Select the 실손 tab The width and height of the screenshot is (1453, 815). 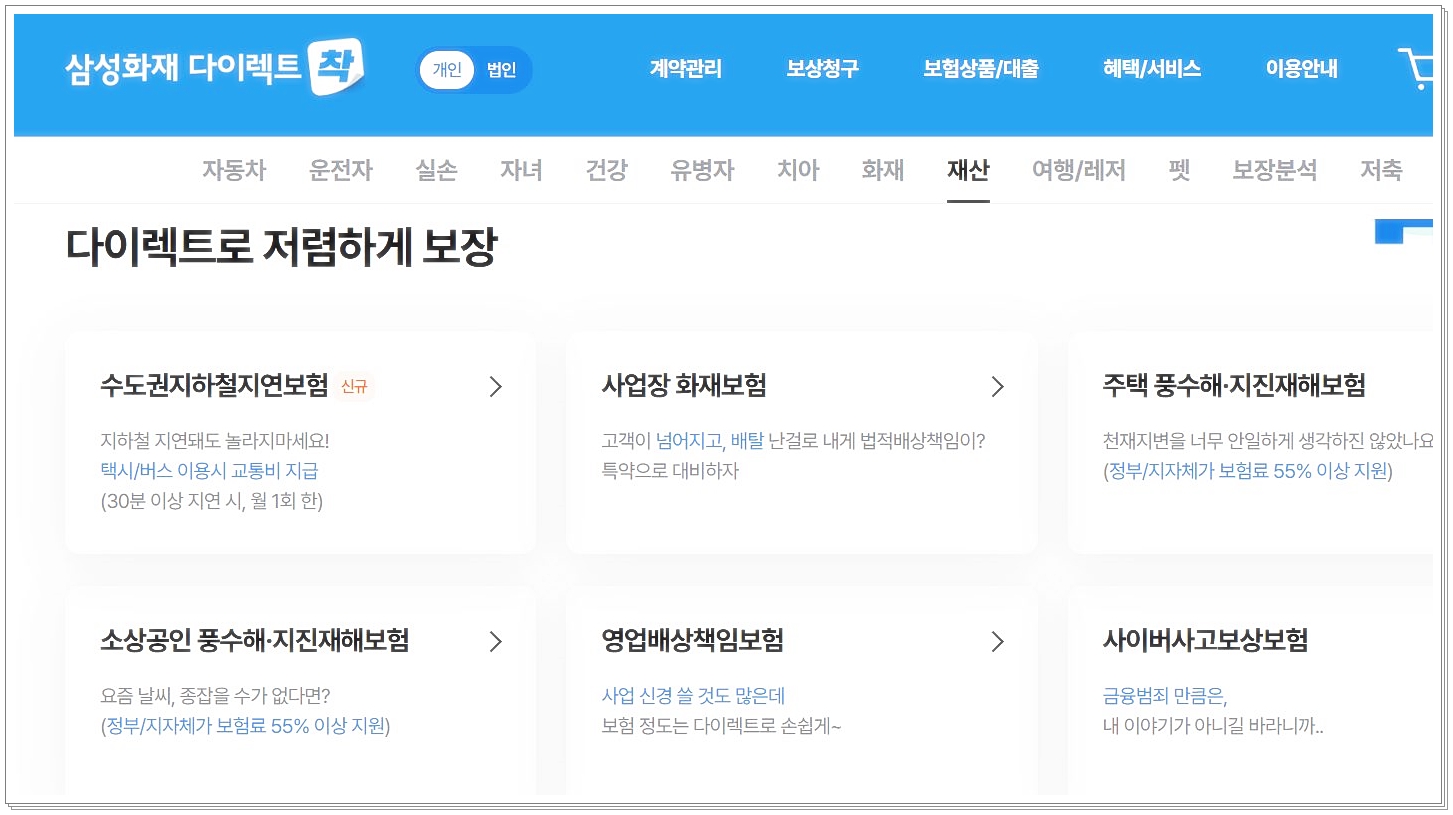436,170
